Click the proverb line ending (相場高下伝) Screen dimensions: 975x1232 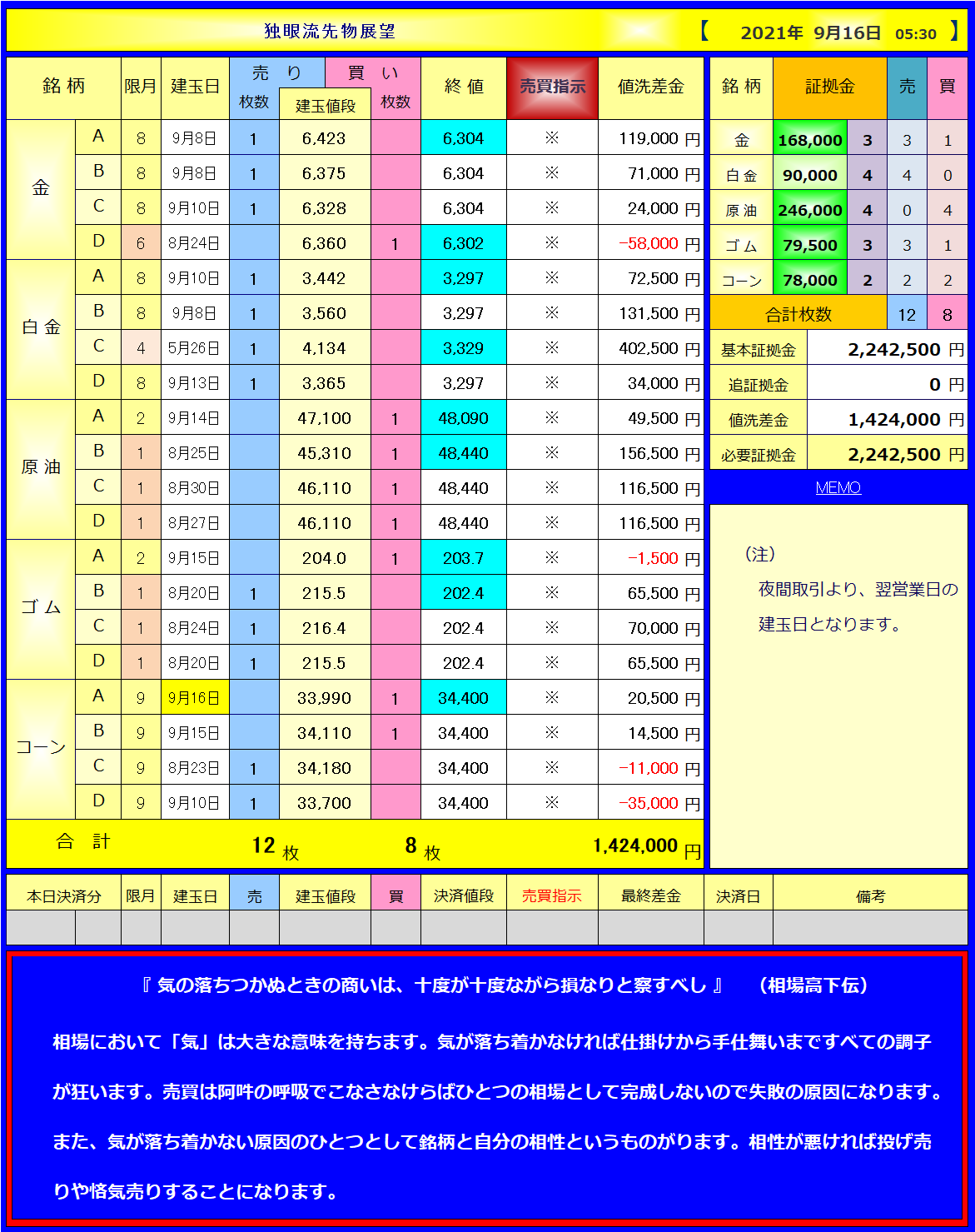pyautogui.click(x=506, y=985)
